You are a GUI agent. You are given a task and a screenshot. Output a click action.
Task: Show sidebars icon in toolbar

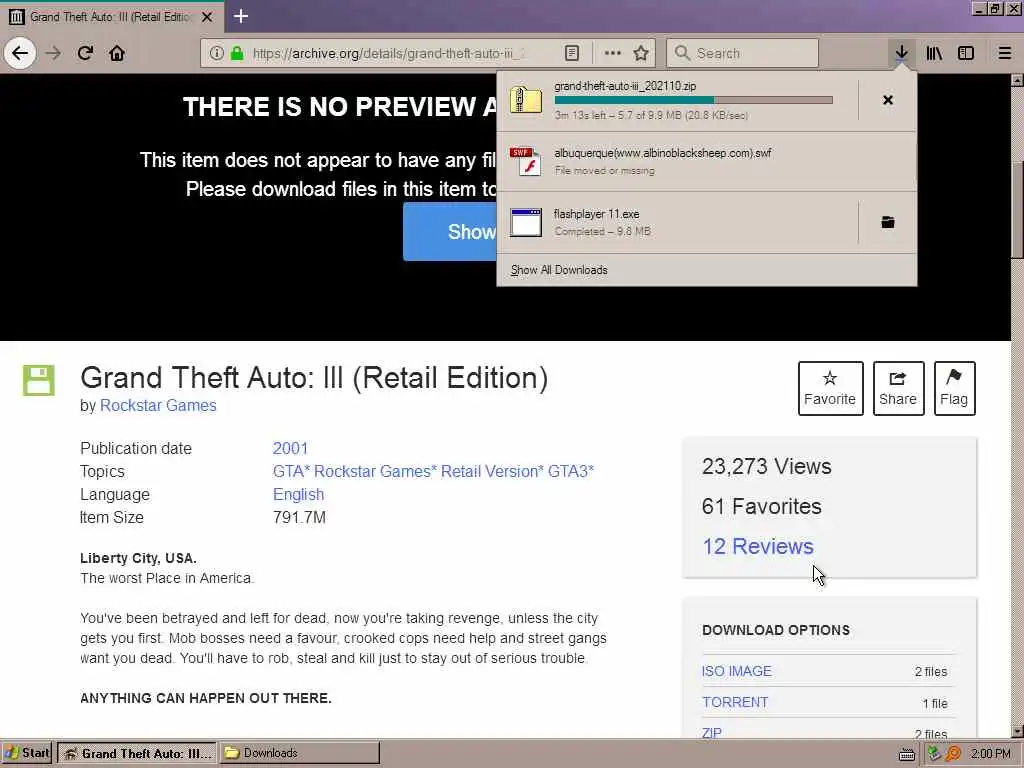click(966, 53)
